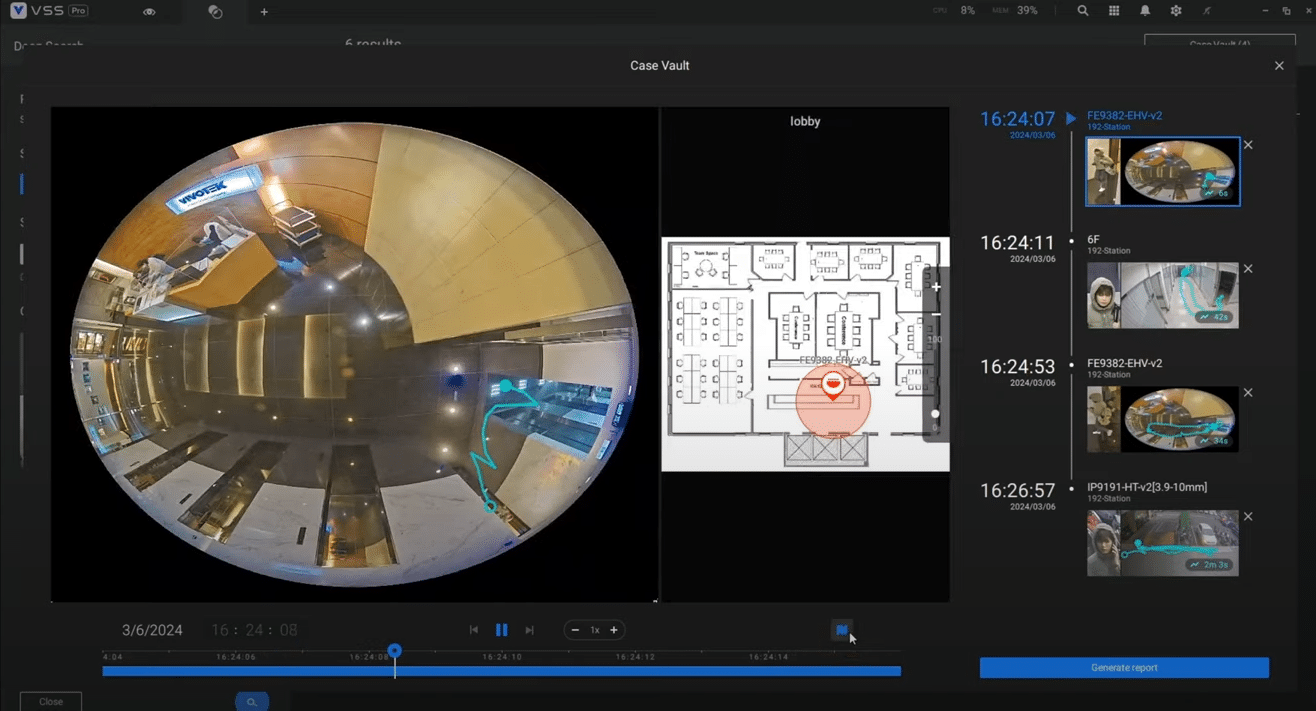Click the timeline playhead marker
1316x711 pixels.
click(395, 651)
